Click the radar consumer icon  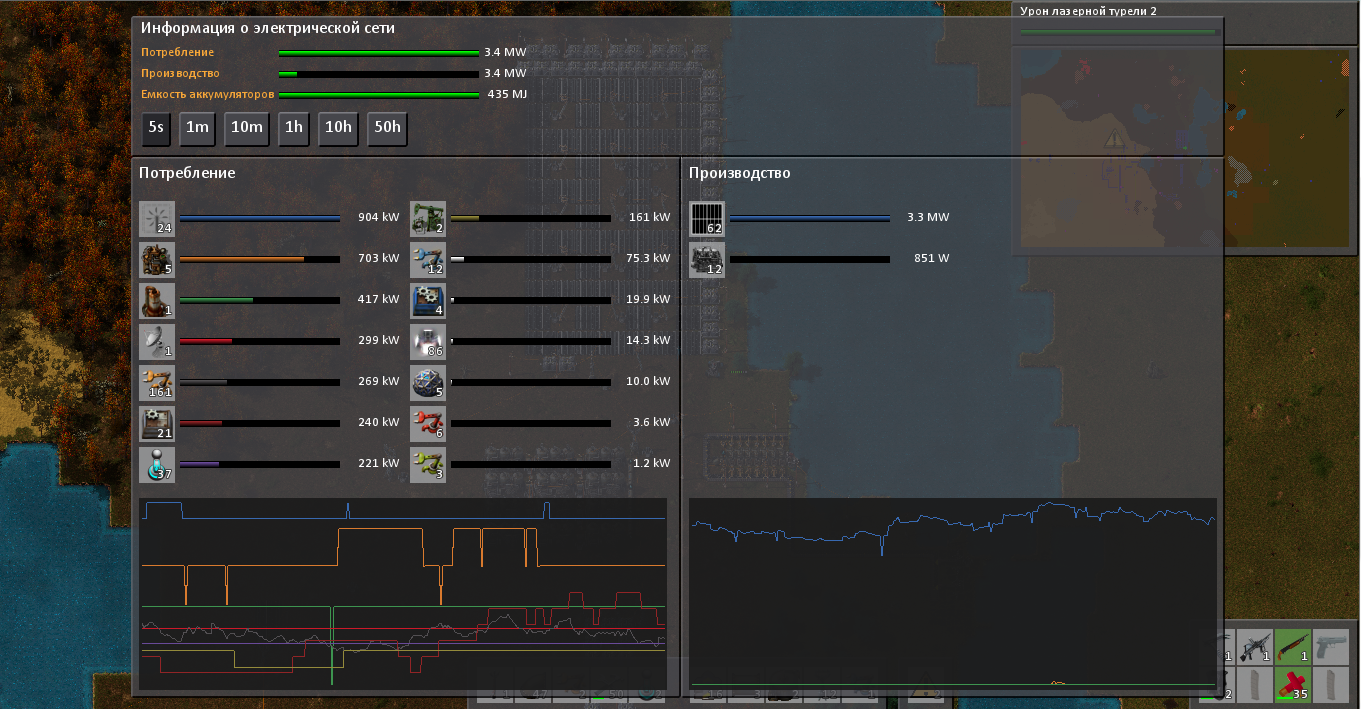(x=157, y=341)
